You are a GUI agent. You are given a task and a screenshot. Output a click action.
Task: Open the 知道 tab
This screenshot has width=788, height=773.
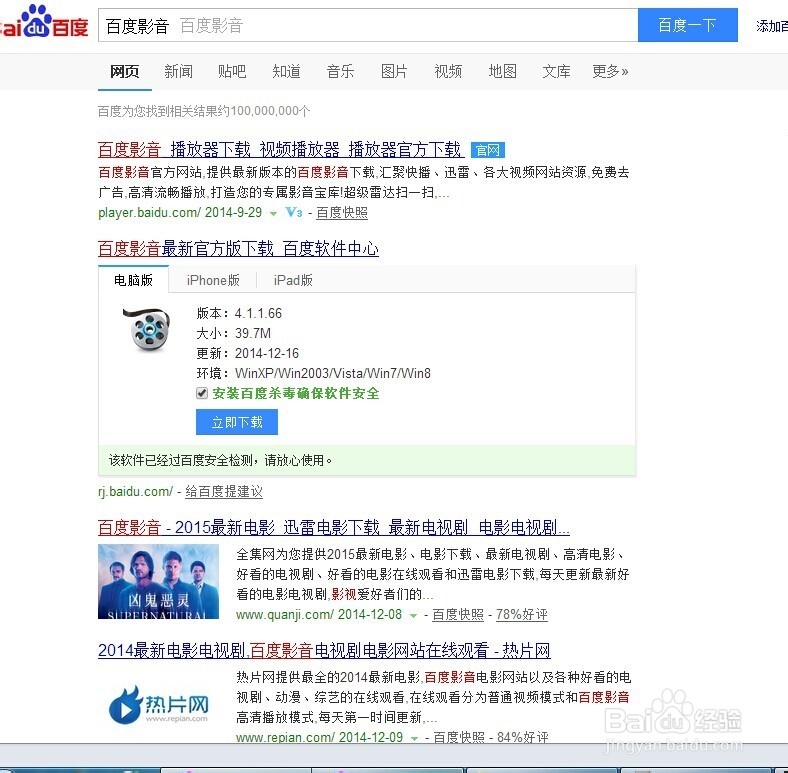point(286,71)
